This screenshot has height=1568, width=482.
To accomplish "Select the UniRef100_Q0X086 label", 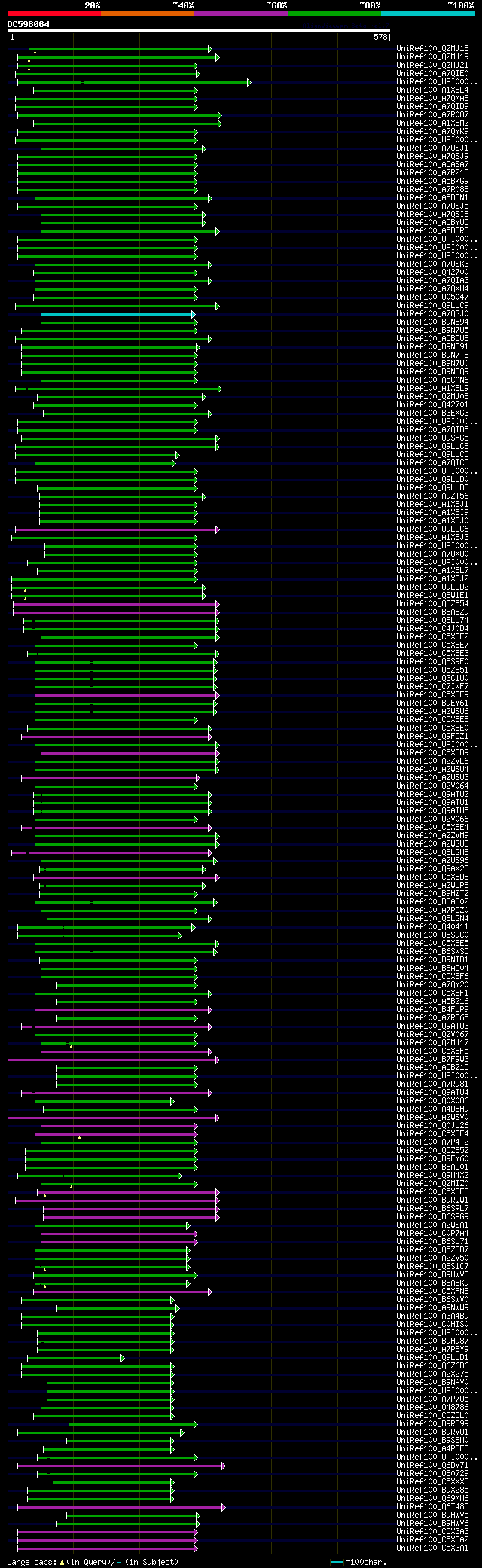I will coord(432,1101).
